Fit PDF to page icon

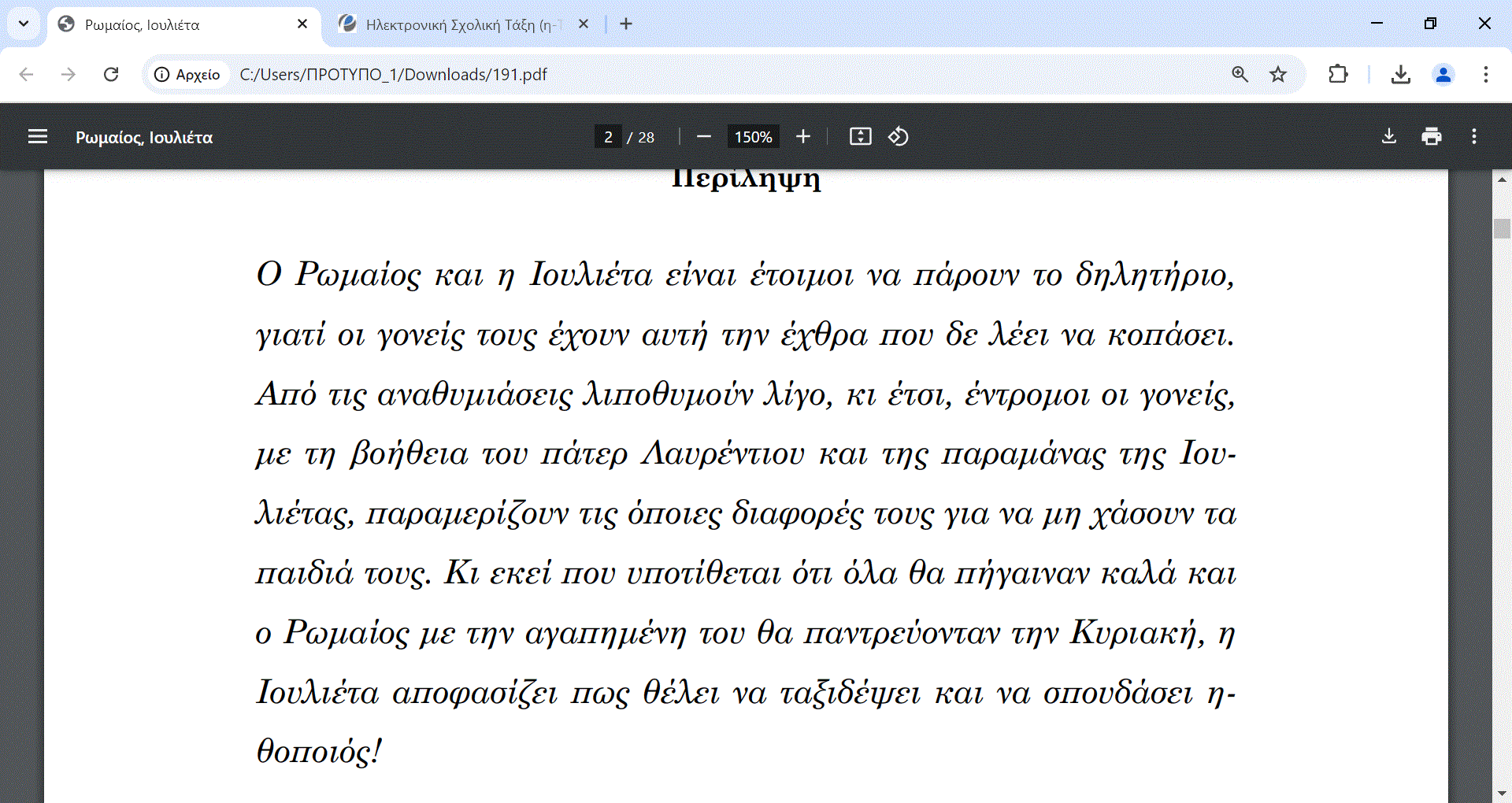click(x=861, y=137)
